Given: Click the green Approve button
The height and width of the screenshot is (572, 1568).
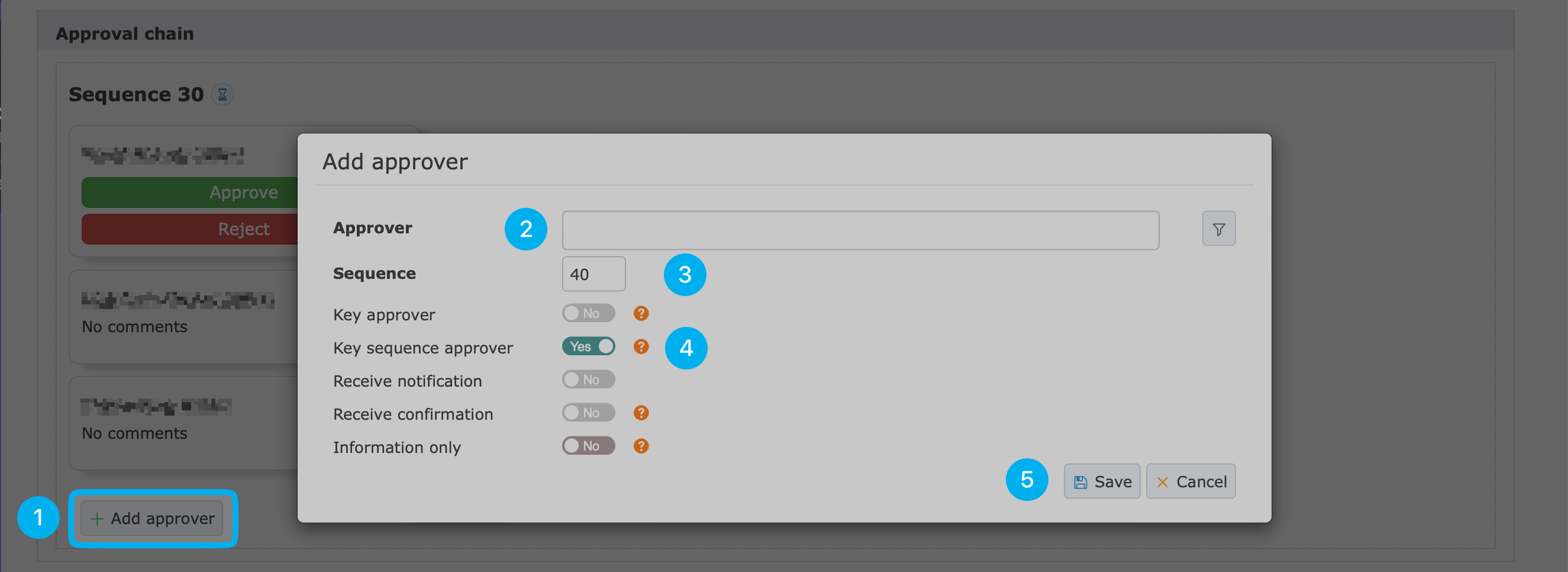Looking at the screenshot, I should click(x=190, y=192).
